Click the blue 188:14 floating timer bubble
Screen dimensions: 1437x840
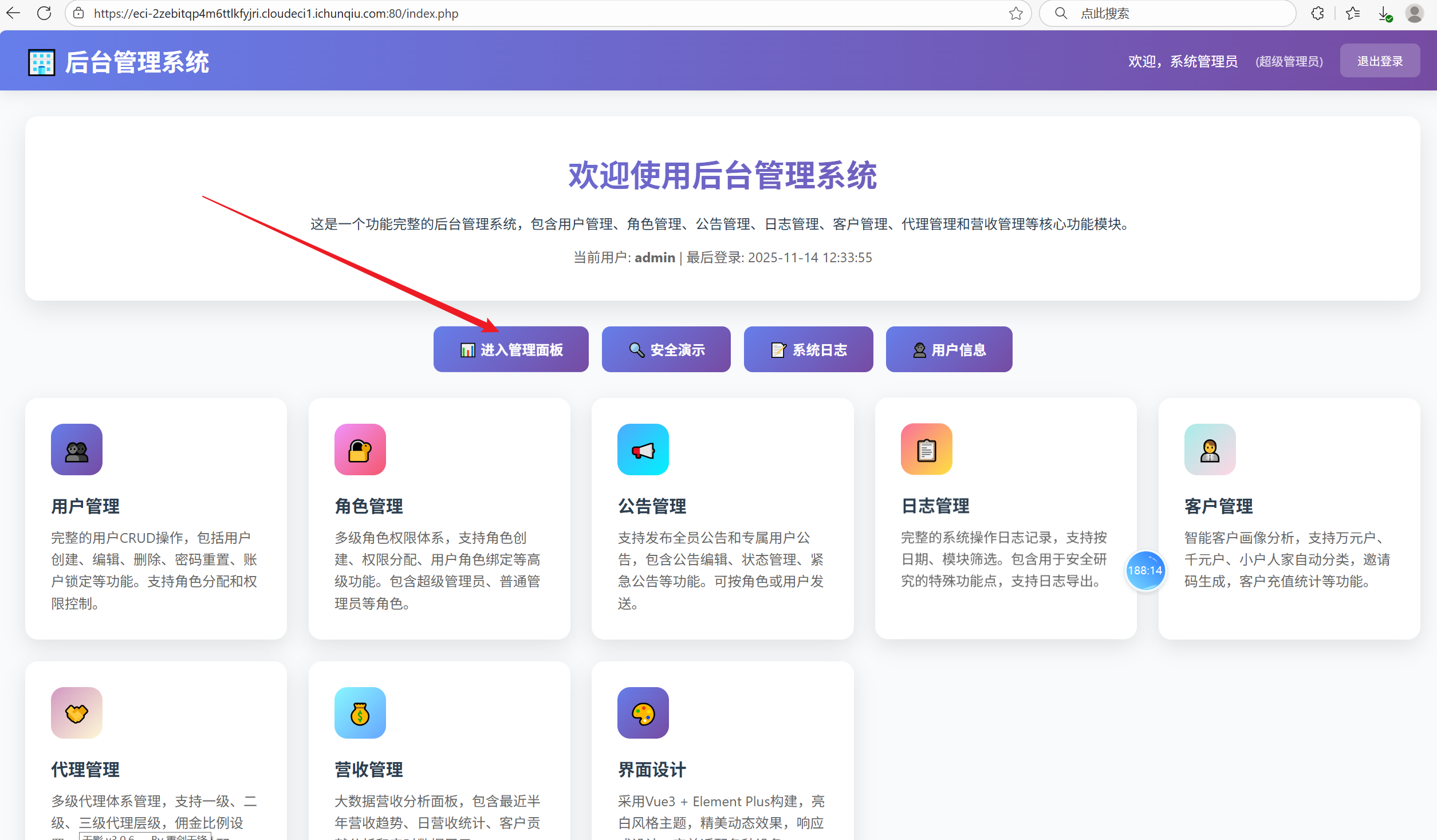pyautogui.click(x=1144, y=570)
